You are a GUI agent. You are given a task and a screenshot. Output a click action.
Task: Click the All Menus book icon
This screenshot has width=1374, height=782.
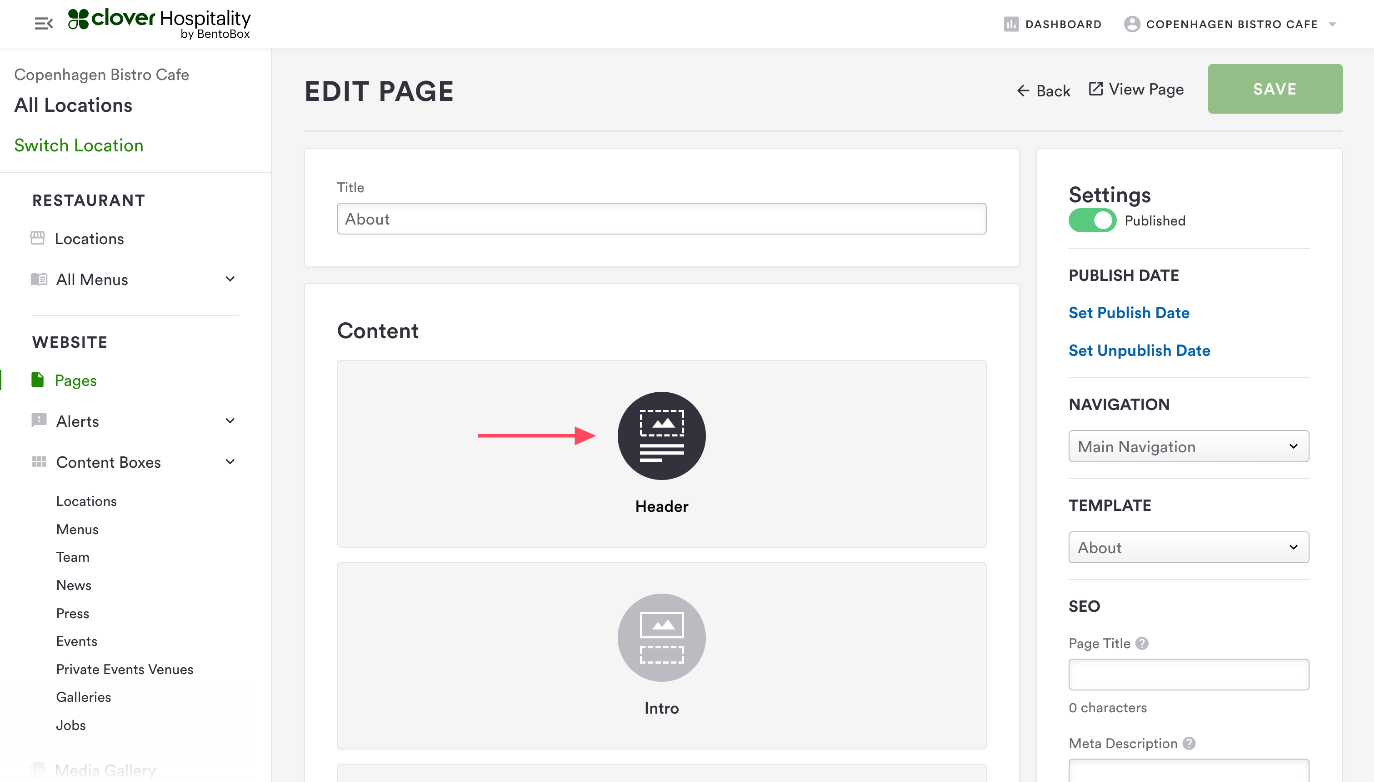[39, 279]
